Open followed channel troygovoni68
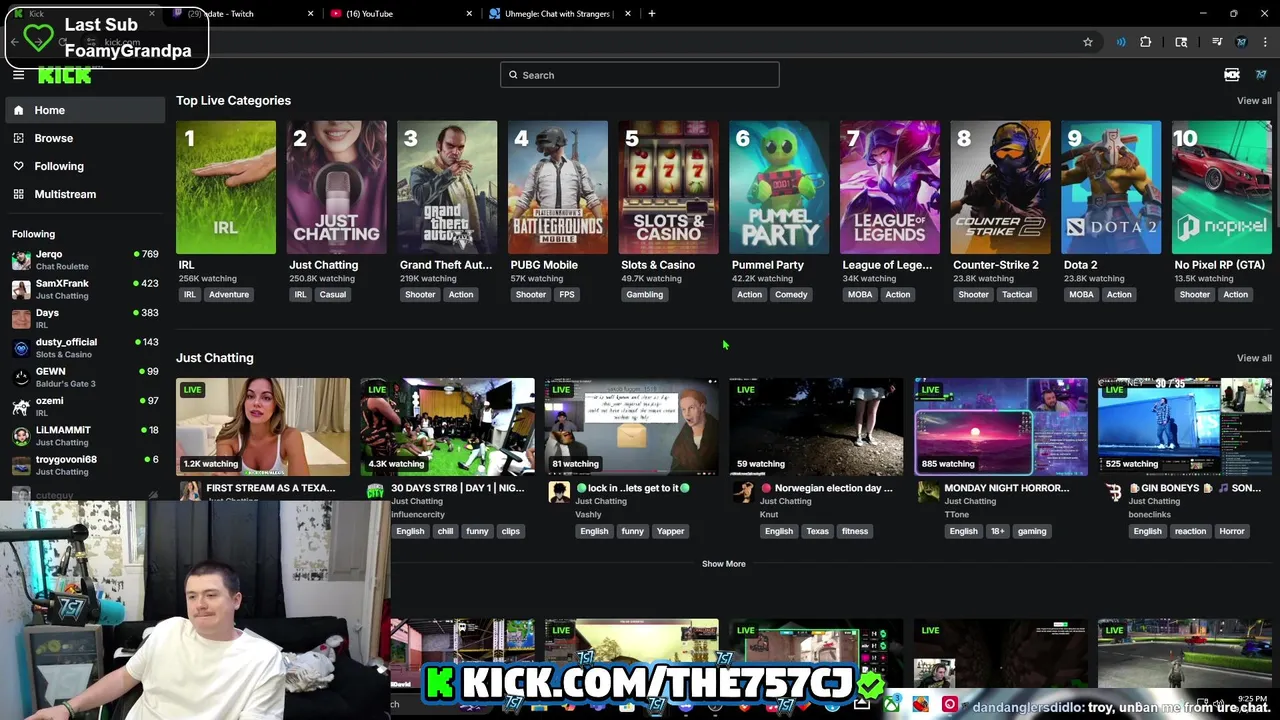This screenshot has height=720, width=1280. pos(85,464)
